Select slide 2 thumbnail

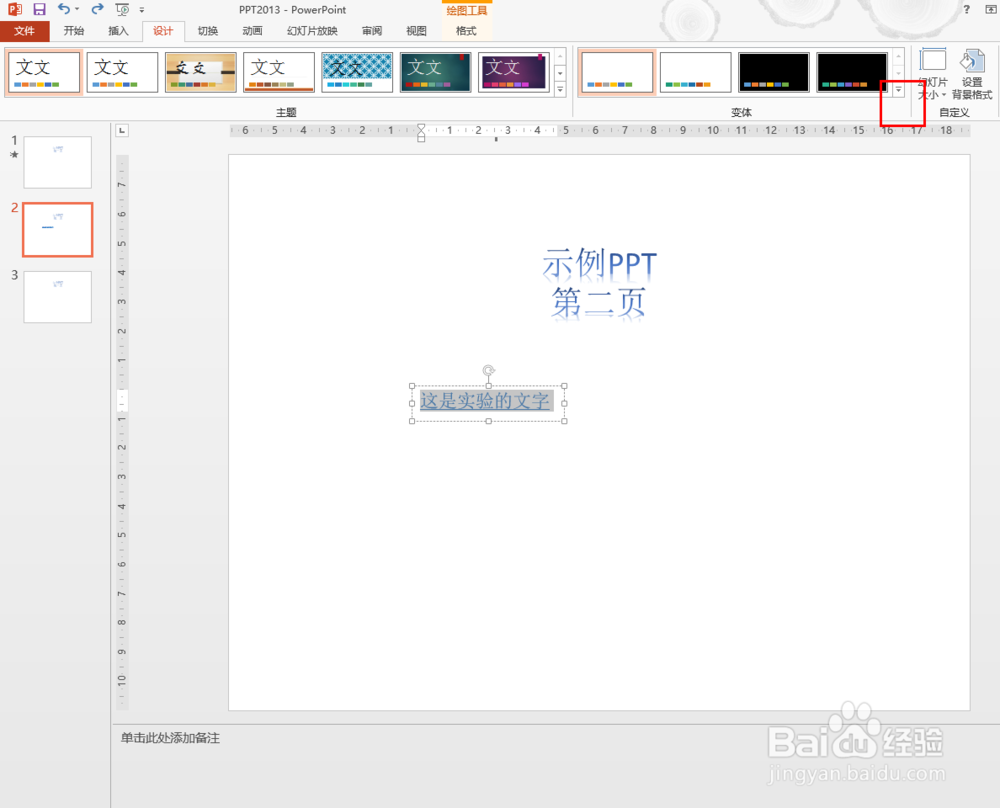[57, 230]
